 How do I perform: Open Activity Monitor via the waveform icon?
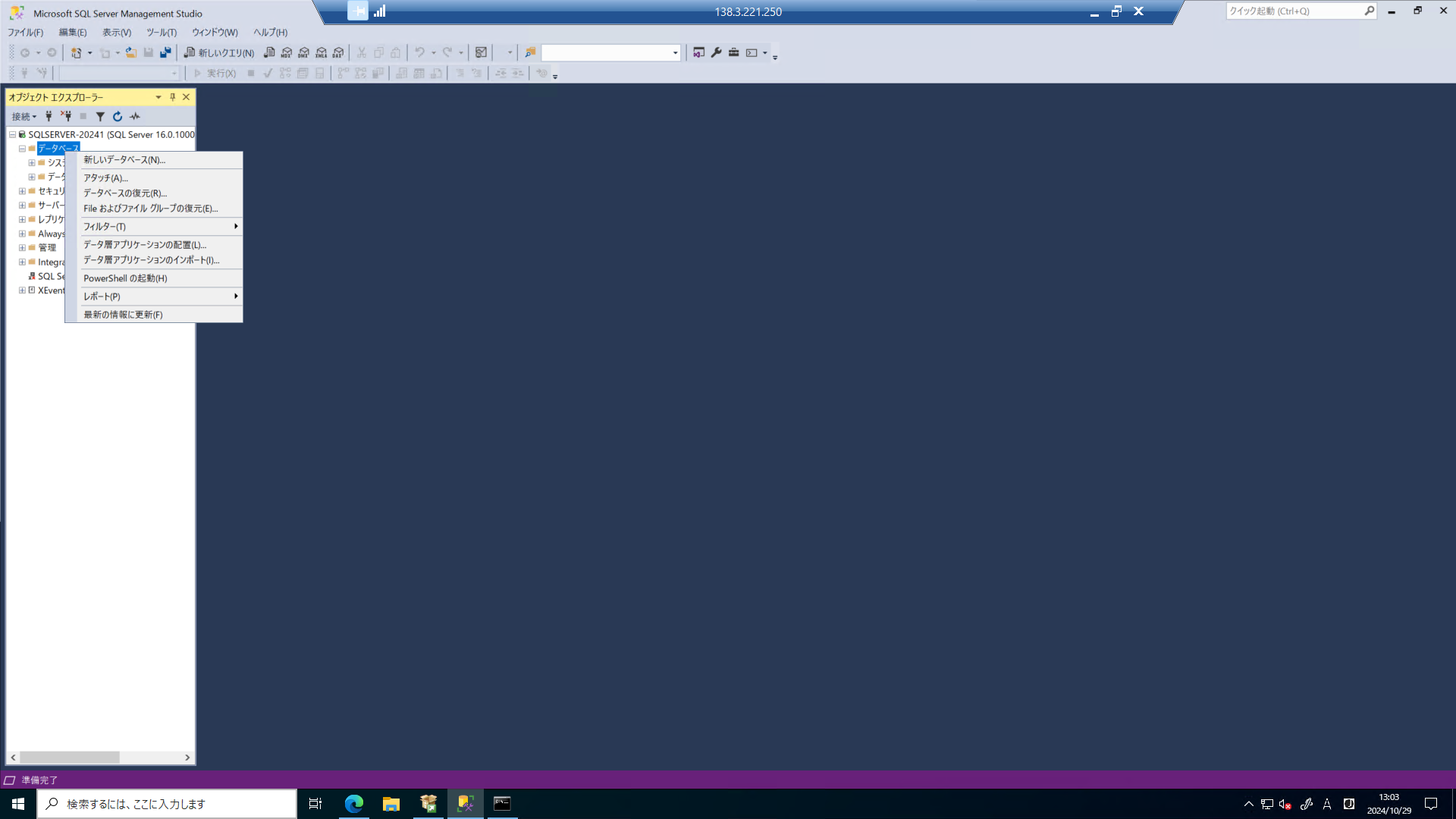[x=134, y=116]
